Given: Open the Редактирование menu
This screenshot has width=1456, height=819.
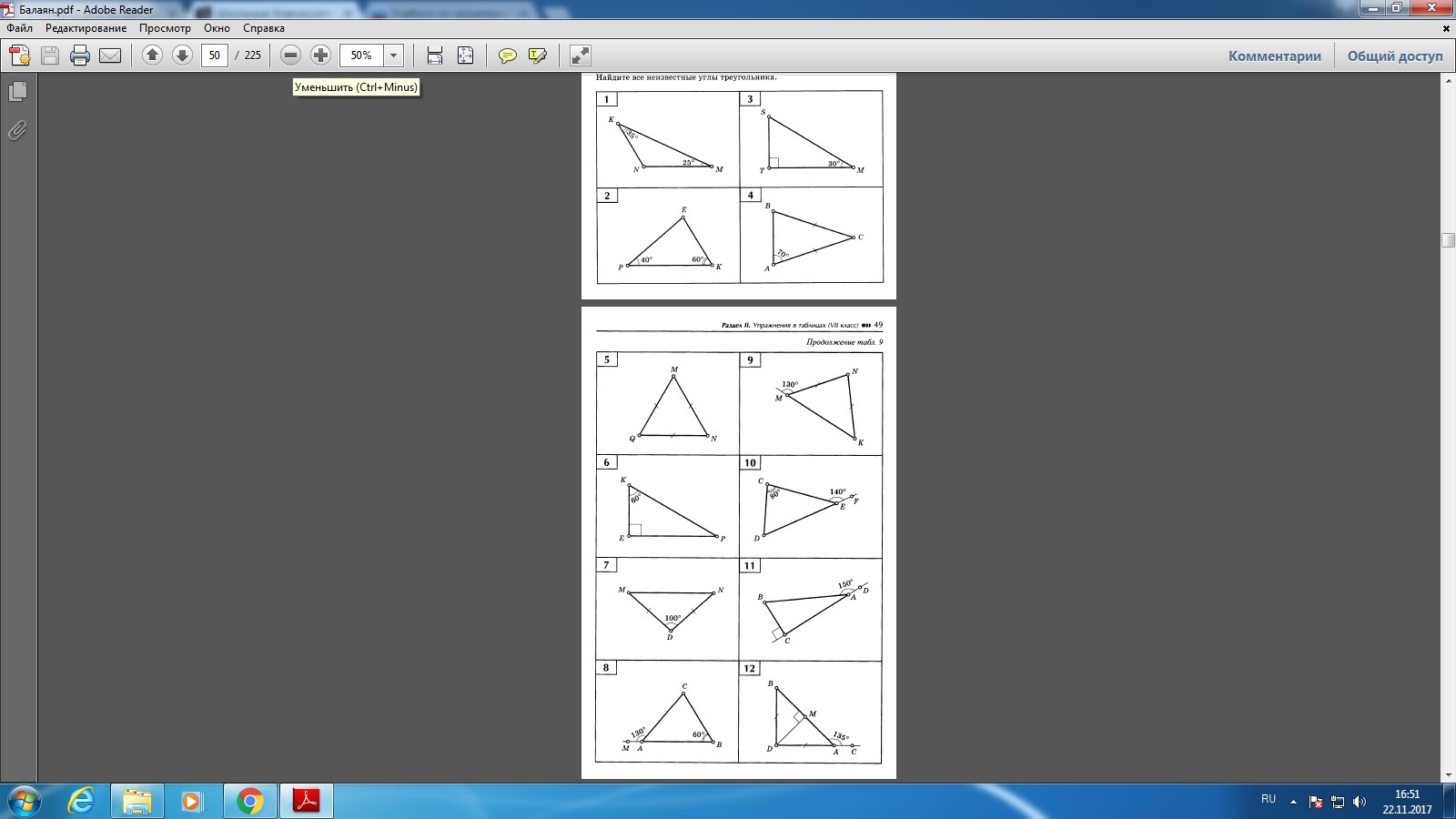Looking at the screenshot, I should tap(86, 28).
